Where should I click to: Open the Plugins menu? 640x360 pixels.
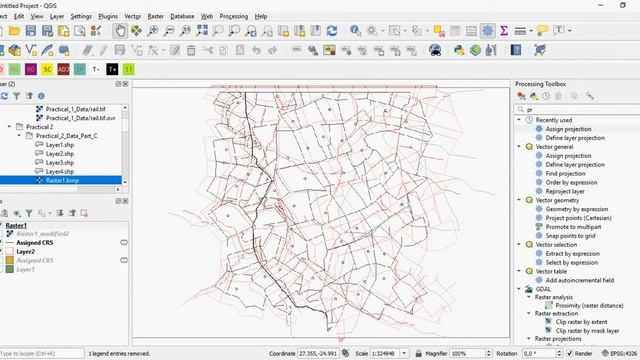point(108,16)
